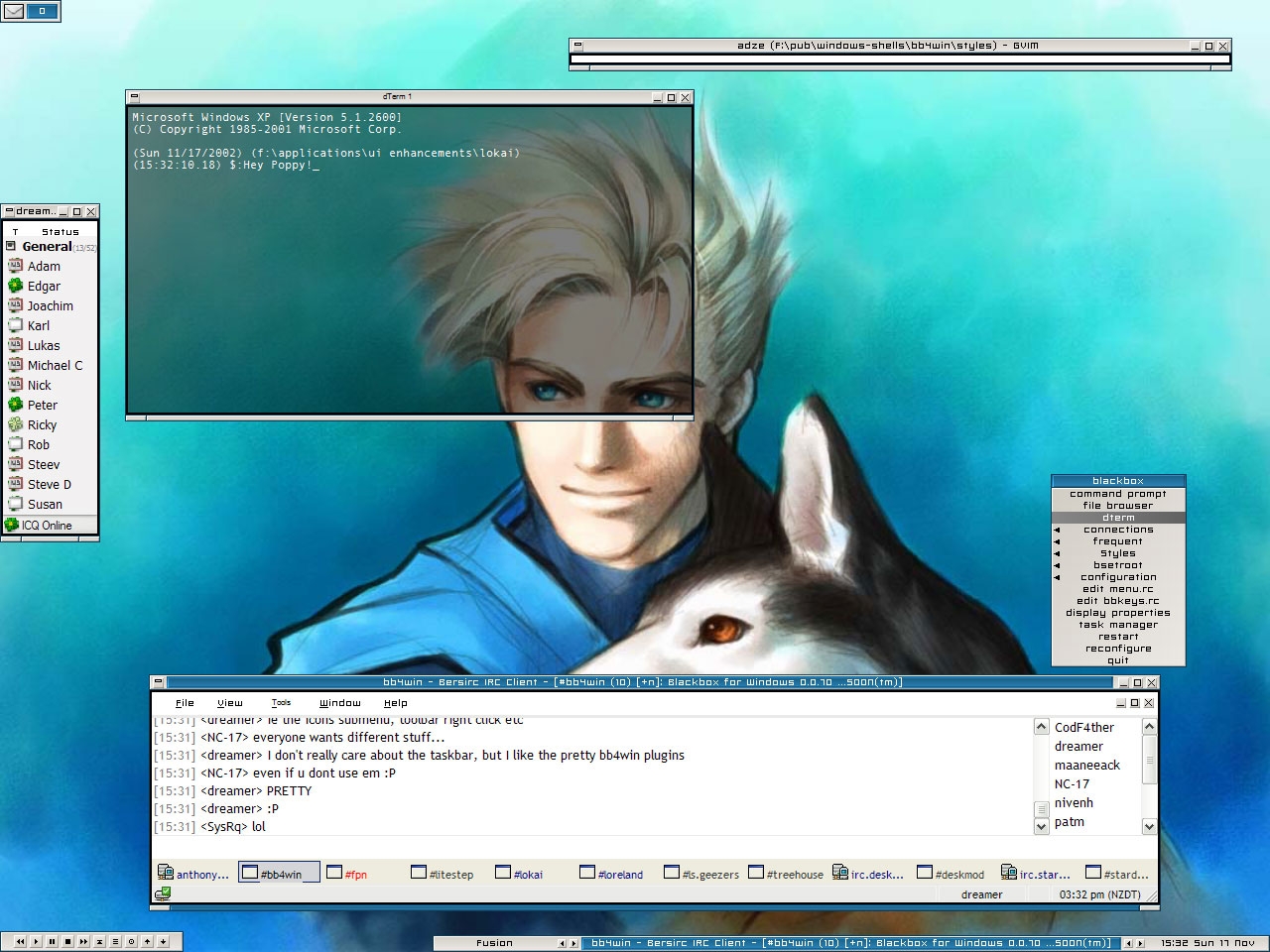The height and width of the screenshot is (952, 1270).
Task: Select display properties in the blackbox menu
Action: pos(1118,613)
